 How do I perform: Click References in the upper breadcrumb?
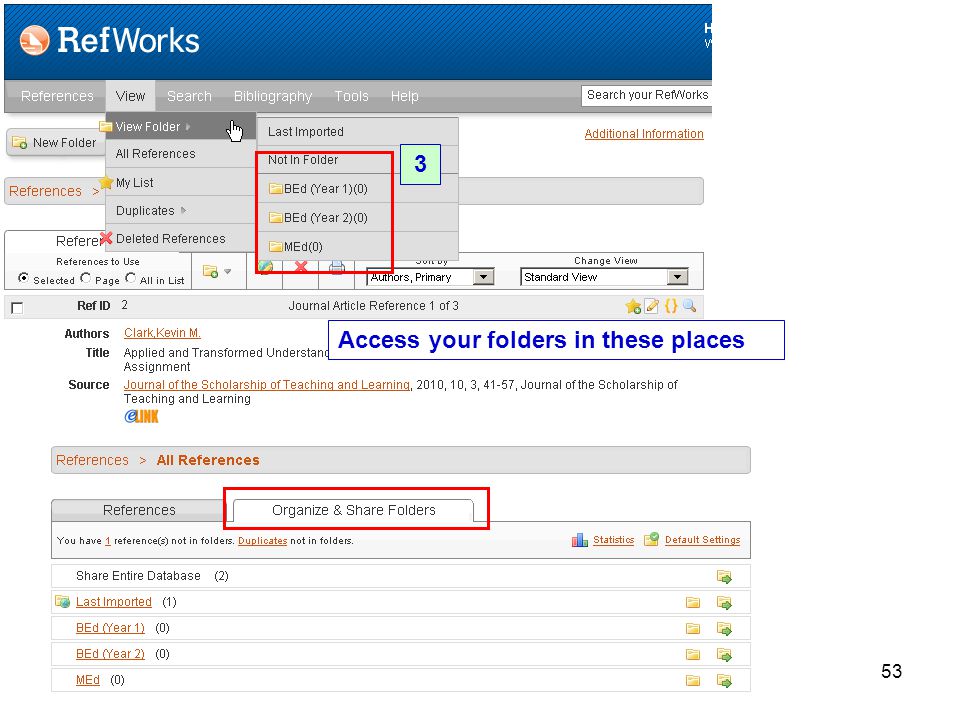click(45, 191)
